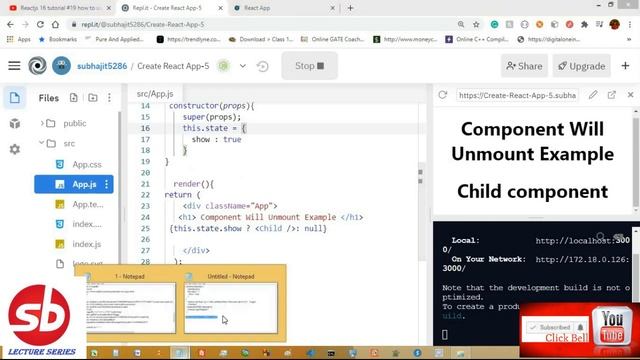Viewport: 640px width, 360px height.
Task: Close the Repl.it browser tab
Action: tap(220, 8)
